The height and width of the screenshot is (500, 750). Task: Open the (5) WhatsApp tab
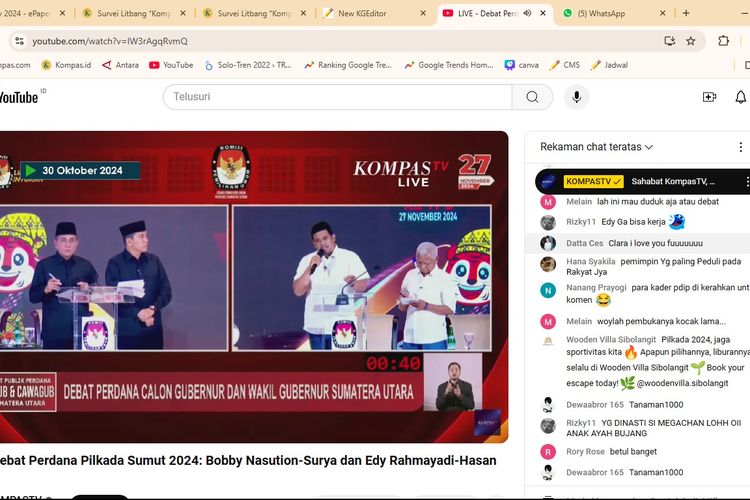[x=601, y=13]
